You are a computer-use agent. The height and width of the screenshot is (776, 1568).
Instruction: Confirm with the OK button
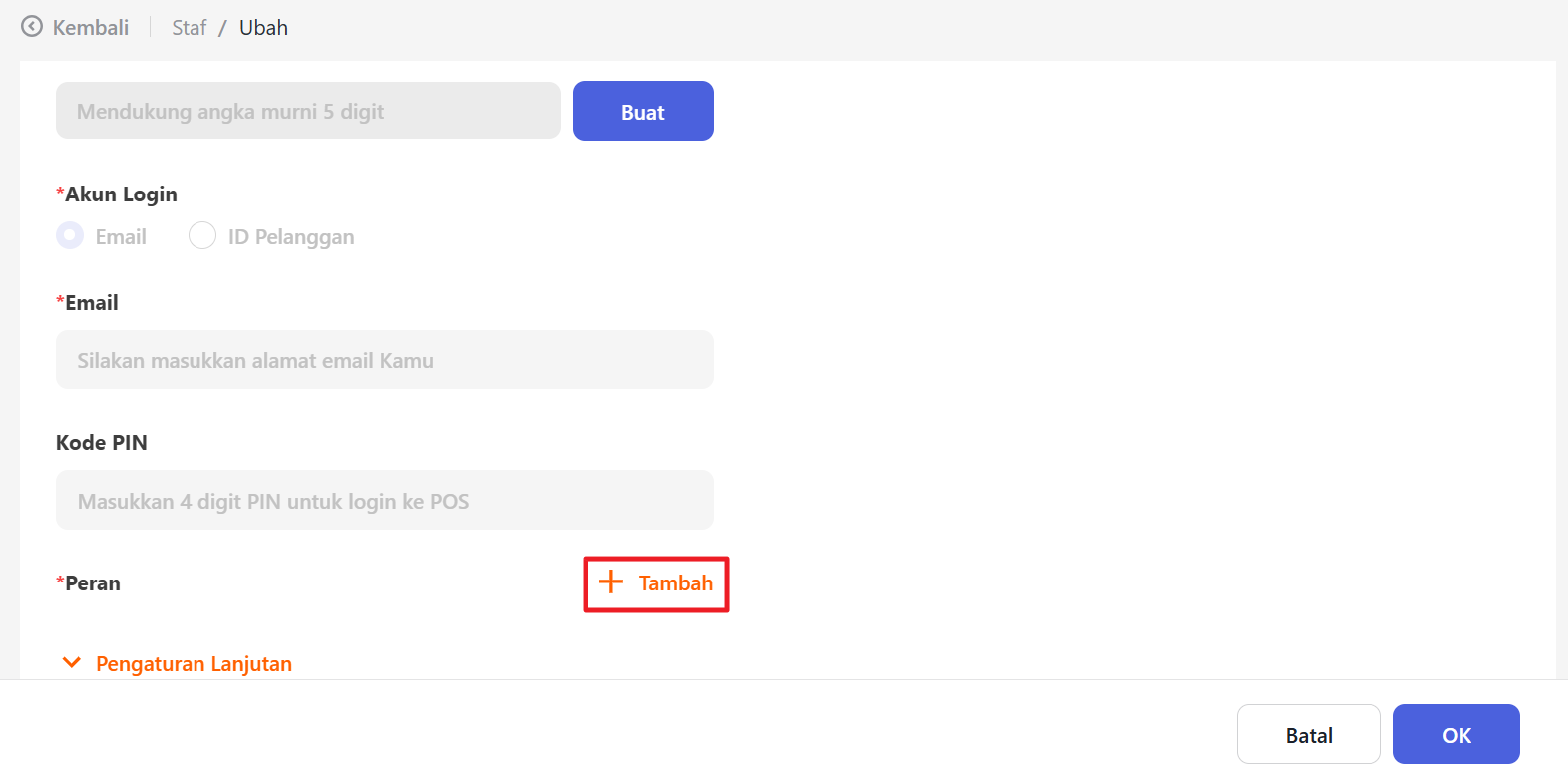pos(1455,735)
